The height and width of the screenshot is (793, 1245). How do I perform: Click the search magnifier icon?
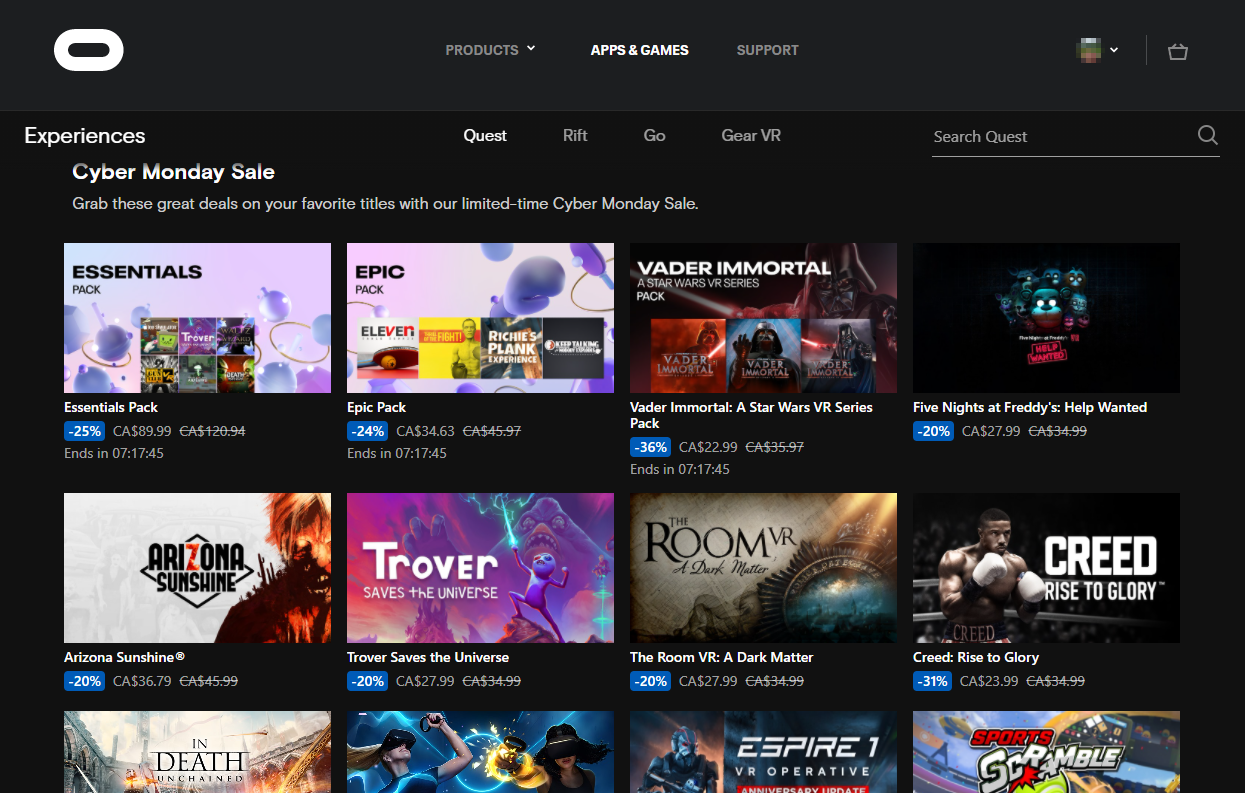tap(1207, 136)
